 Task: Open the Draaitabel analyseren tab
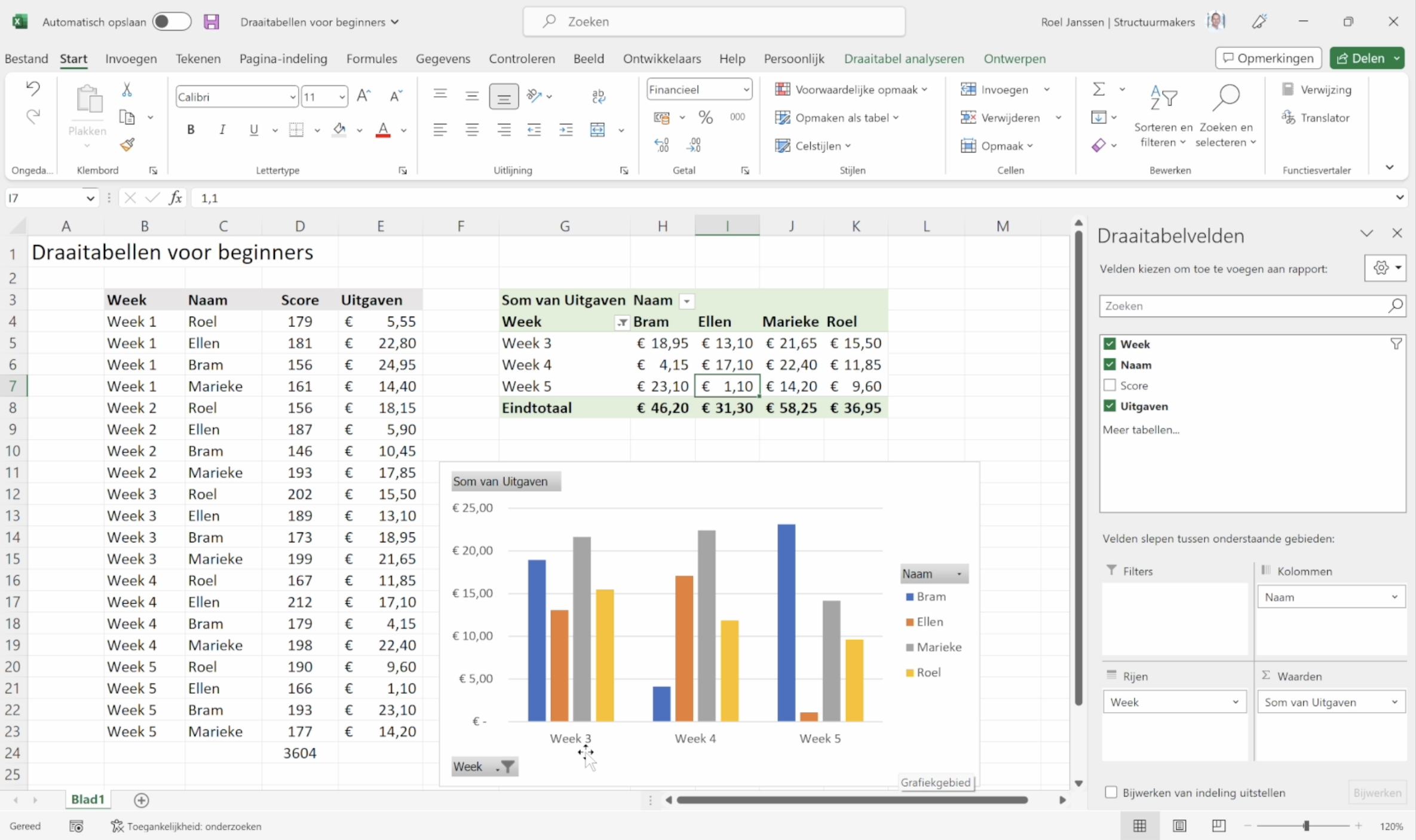tap(903, 59)
